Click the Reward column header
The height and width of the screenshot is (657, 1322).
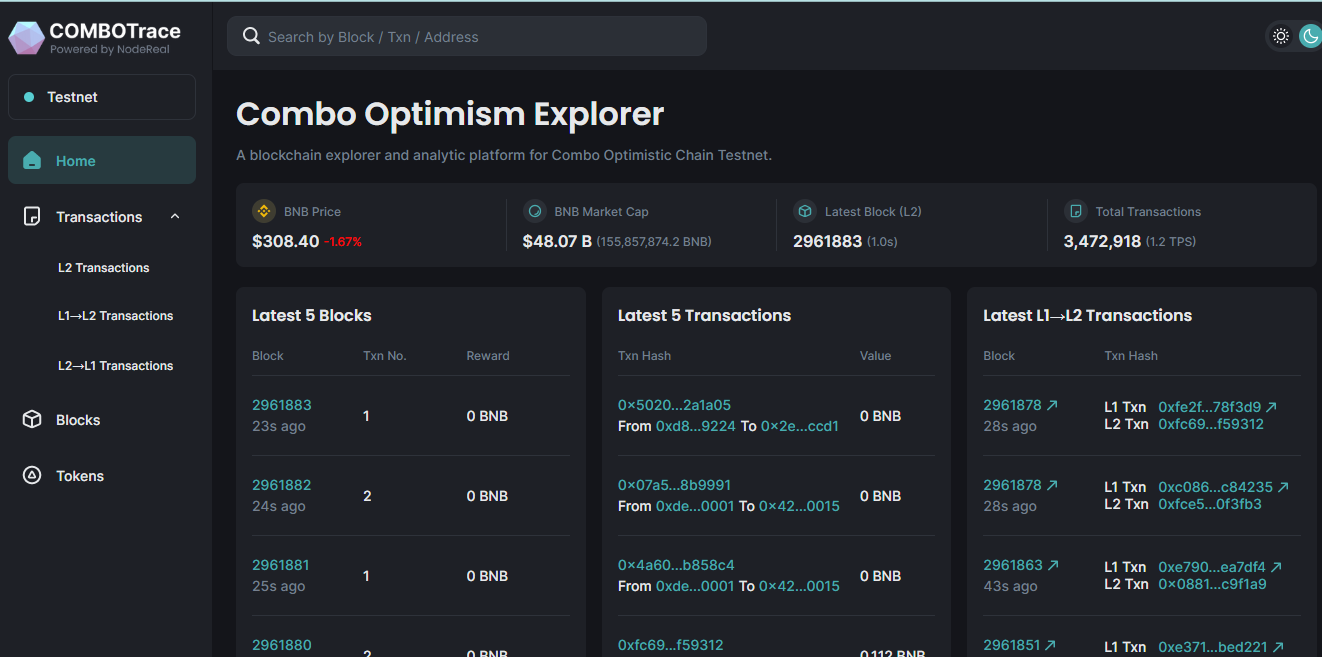point(488,356)
